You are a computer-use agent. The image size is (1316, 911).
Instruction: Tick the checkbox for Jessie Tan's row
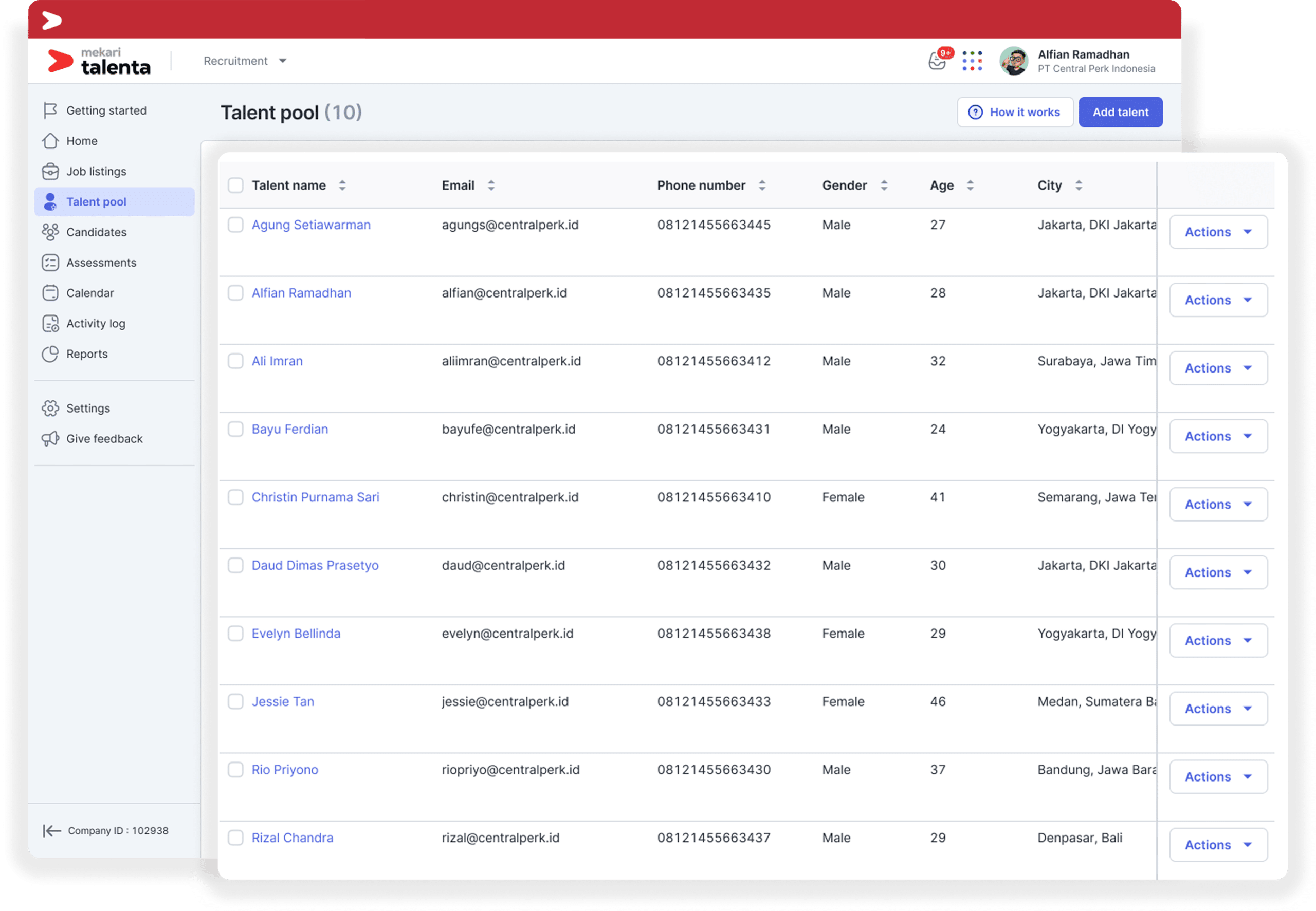(x=236, y=701)
